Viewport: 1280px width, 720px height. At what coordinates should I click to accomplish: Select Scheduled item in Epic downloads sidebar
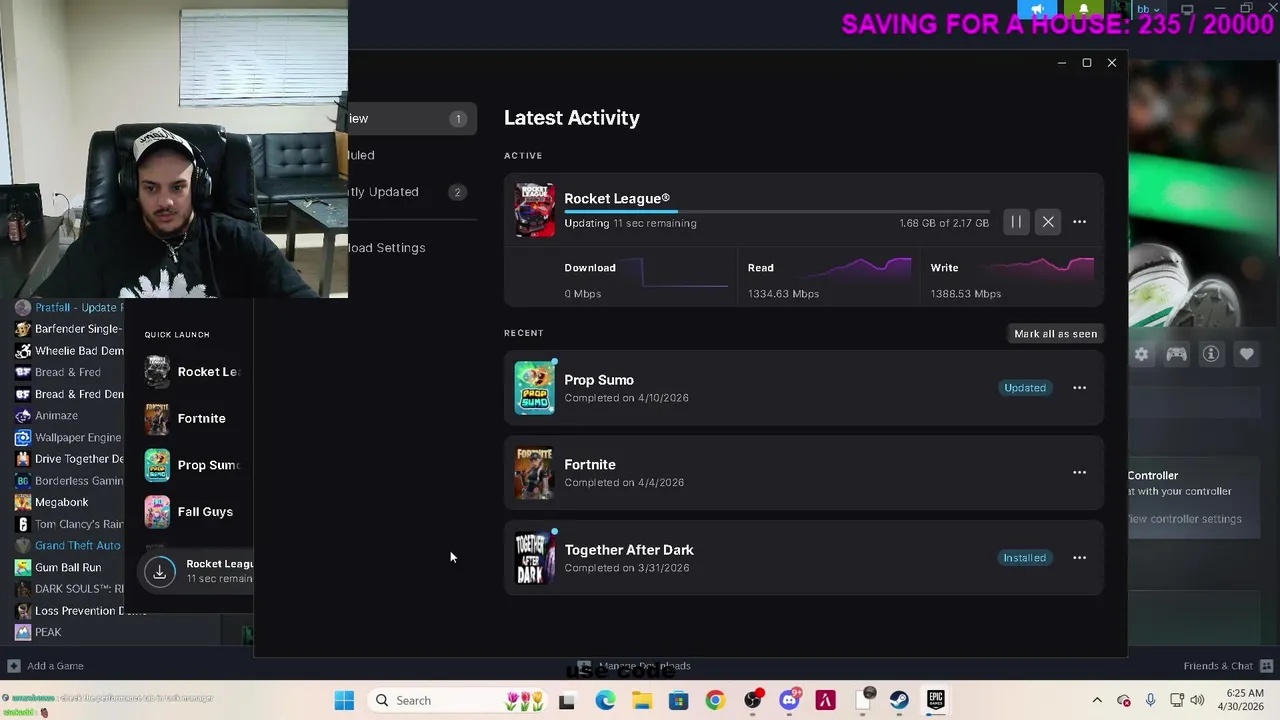pyautogui.click(x=412, y=155)
